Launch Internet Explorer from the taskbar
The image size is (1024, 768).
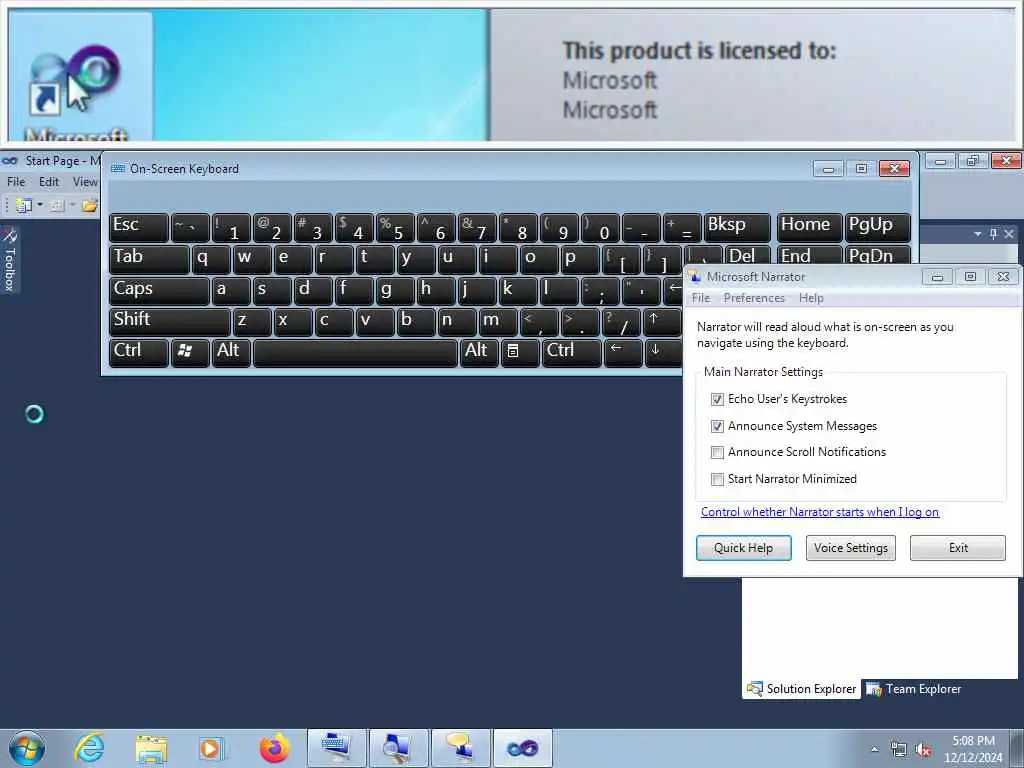point(89,748)
